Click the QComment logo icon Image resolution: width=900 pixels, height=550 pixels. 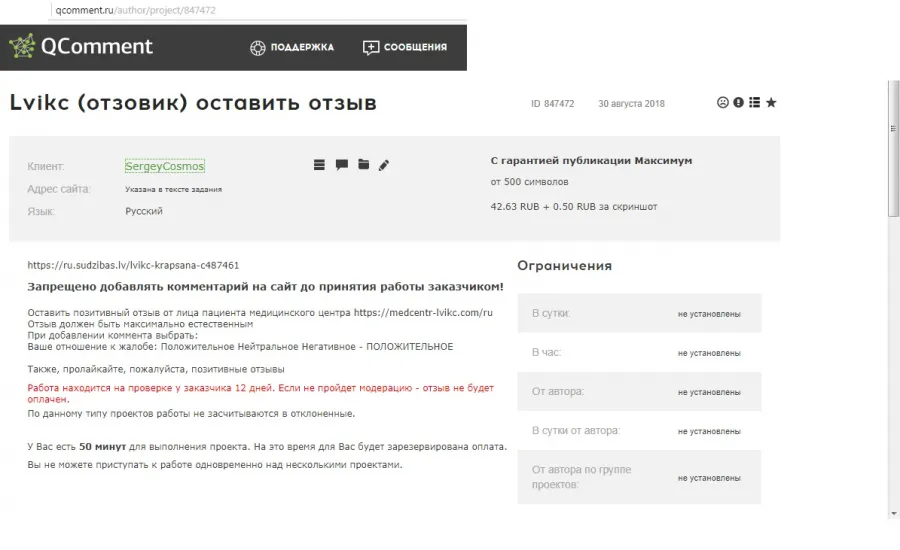[x=22, y=46]
